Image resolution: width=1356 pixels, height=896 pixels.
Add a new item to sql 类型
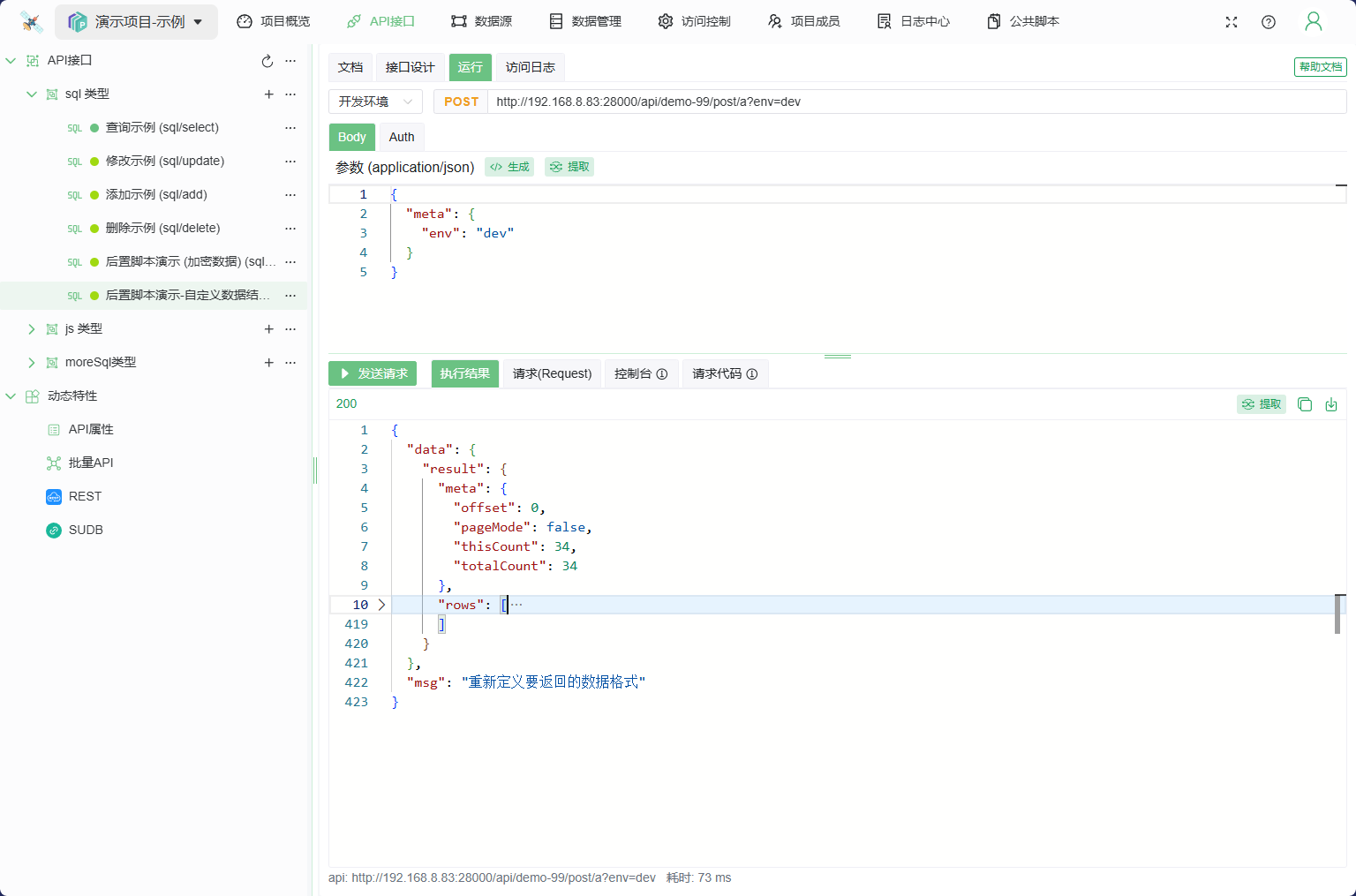pyautogui.click(x=269, y=94)
